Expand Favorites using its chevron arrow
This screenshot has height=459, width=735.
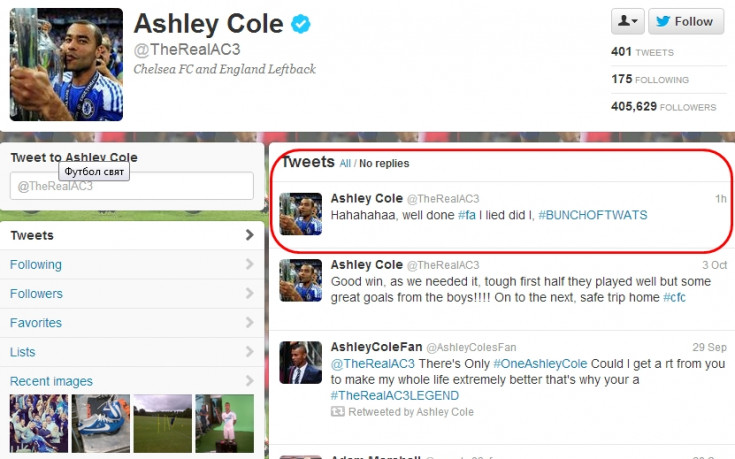250,323
